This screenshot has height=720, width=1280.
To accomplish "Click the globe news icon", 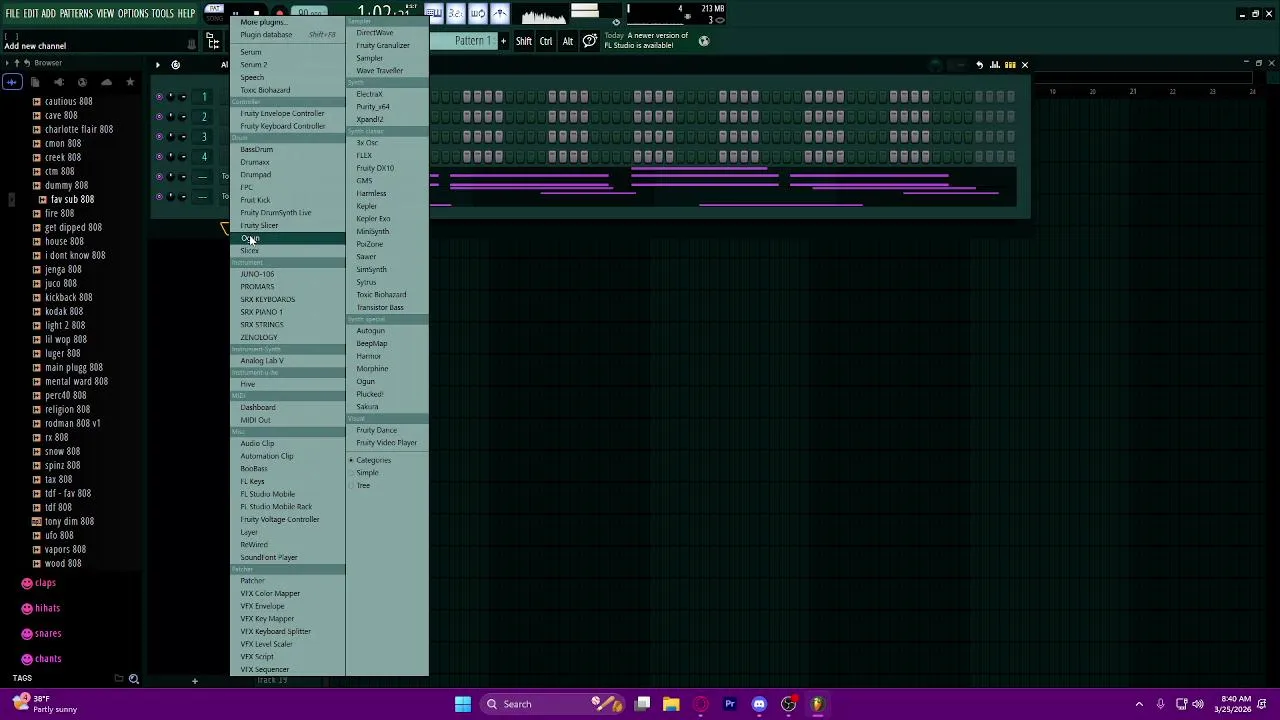I will tap(704, 41).
